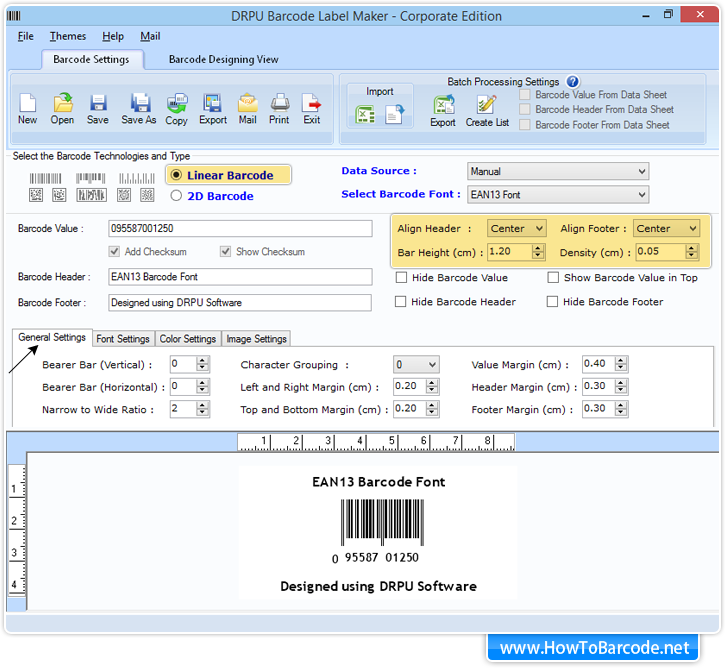Switch to Barcode Designing View tab
Screen dimensions: 725x668
click(223, 60)
